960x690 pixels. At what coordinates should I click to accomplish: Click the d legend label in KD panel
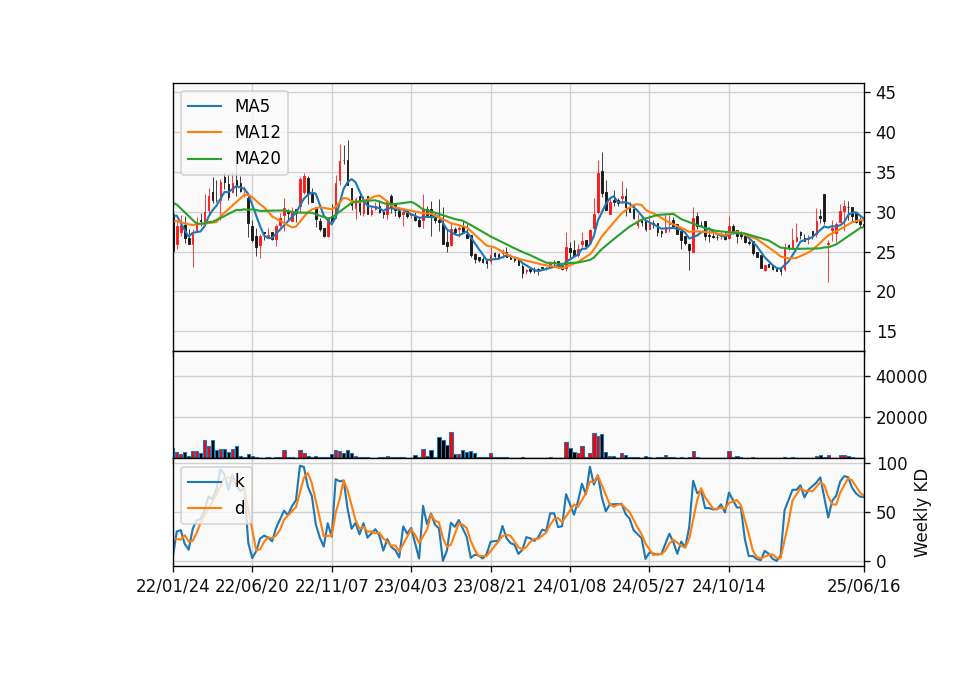coord(240,508)
